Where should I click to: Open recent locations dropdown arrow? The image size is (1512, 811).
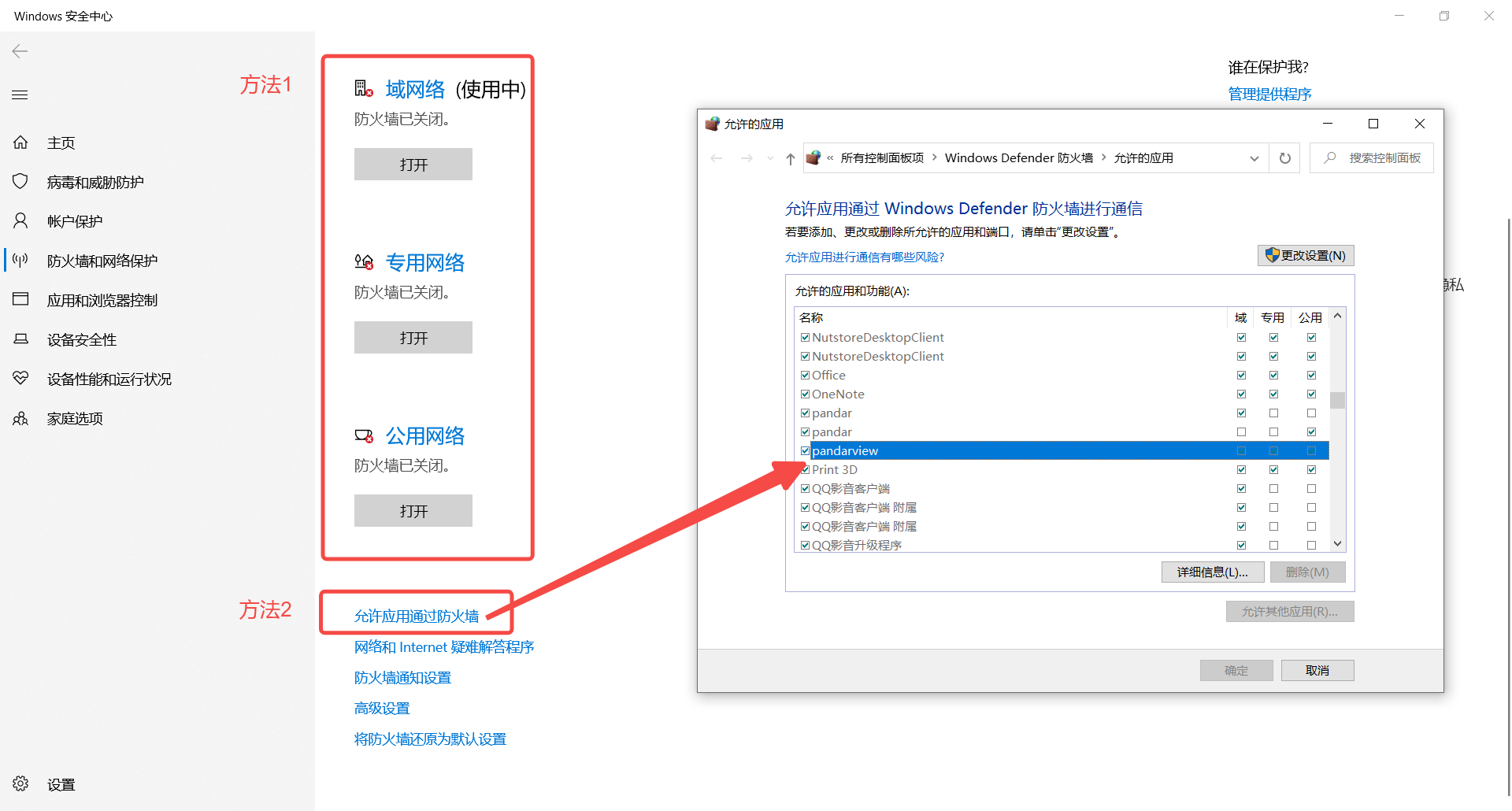pos(770,158)
